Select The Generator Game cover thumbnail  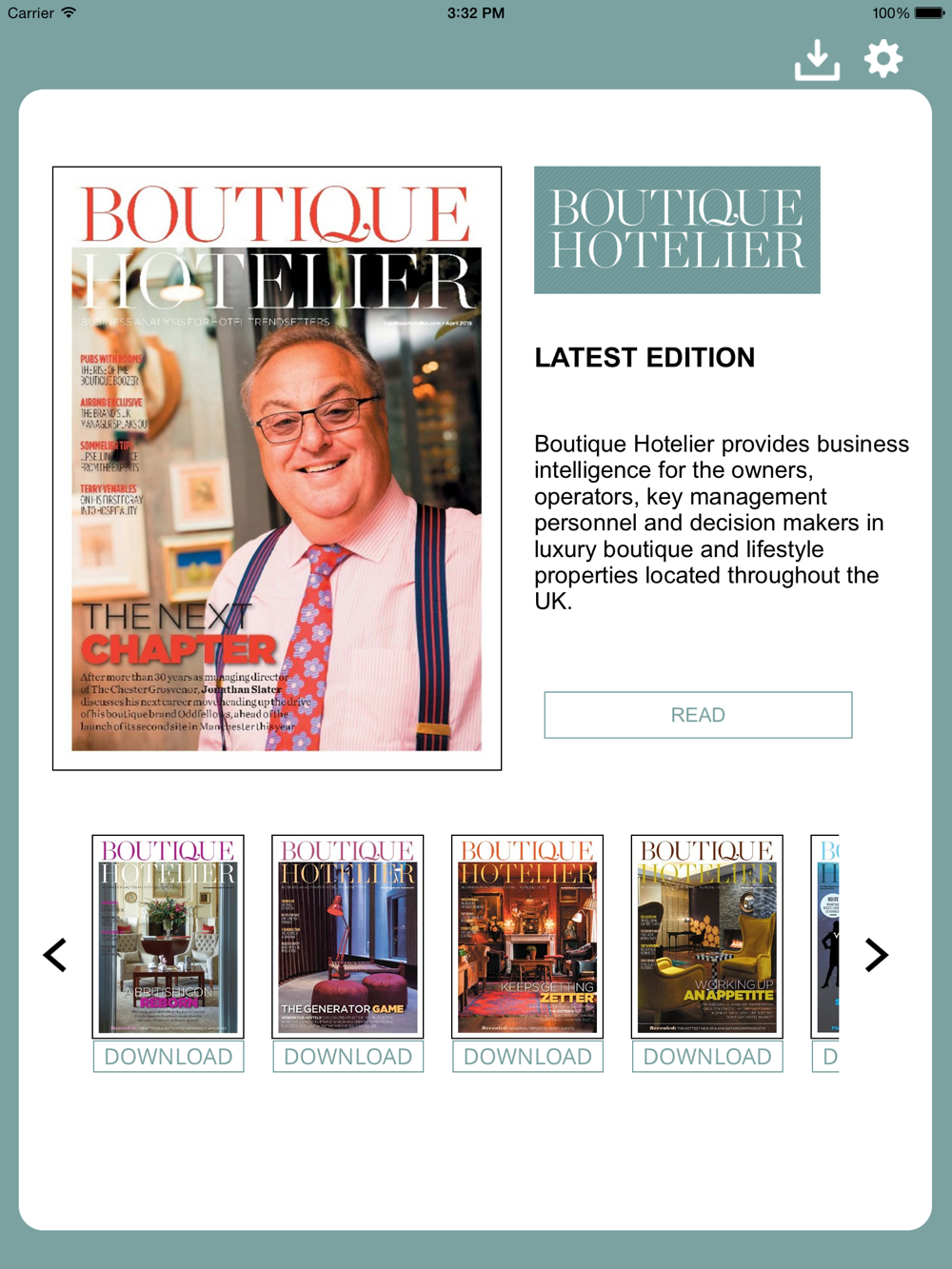click(347, 937)
